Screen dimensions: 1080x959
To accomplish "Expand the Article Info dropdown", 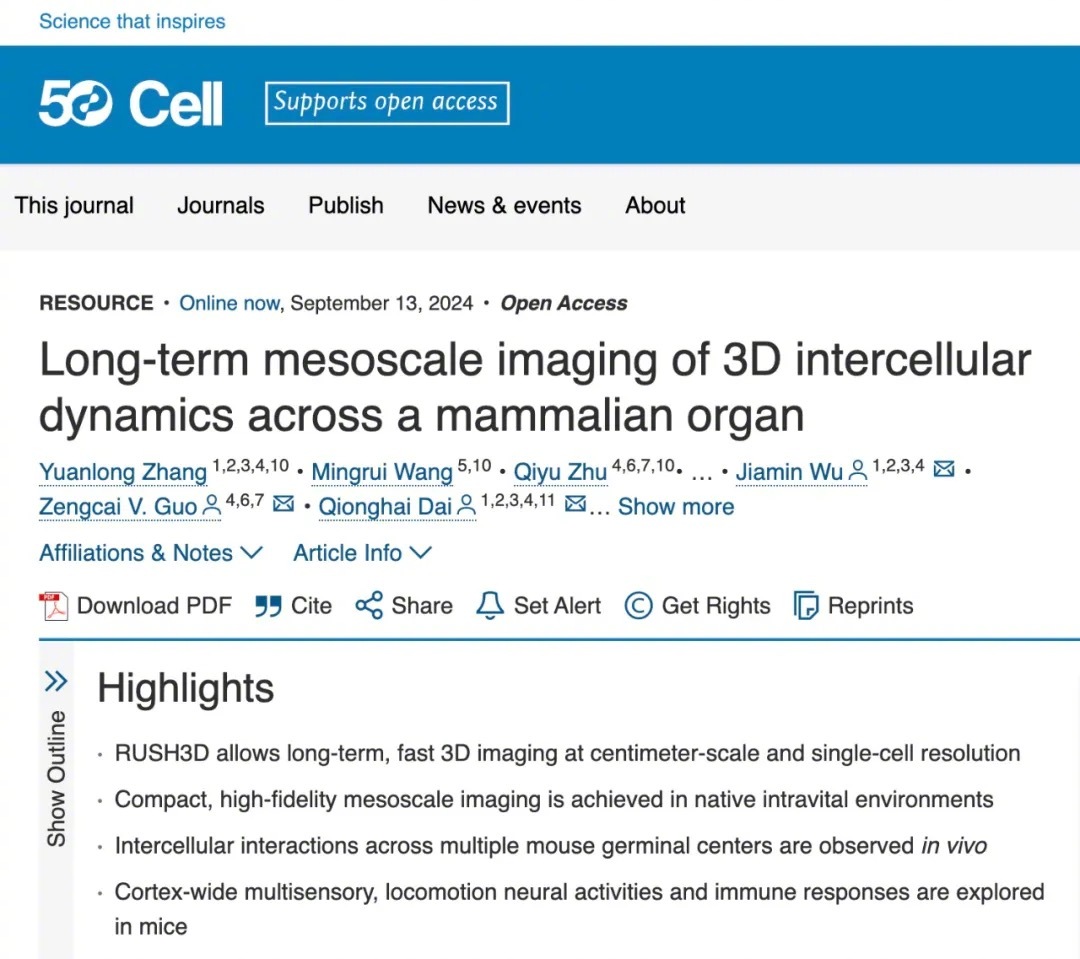I will (x=362, y=553).
